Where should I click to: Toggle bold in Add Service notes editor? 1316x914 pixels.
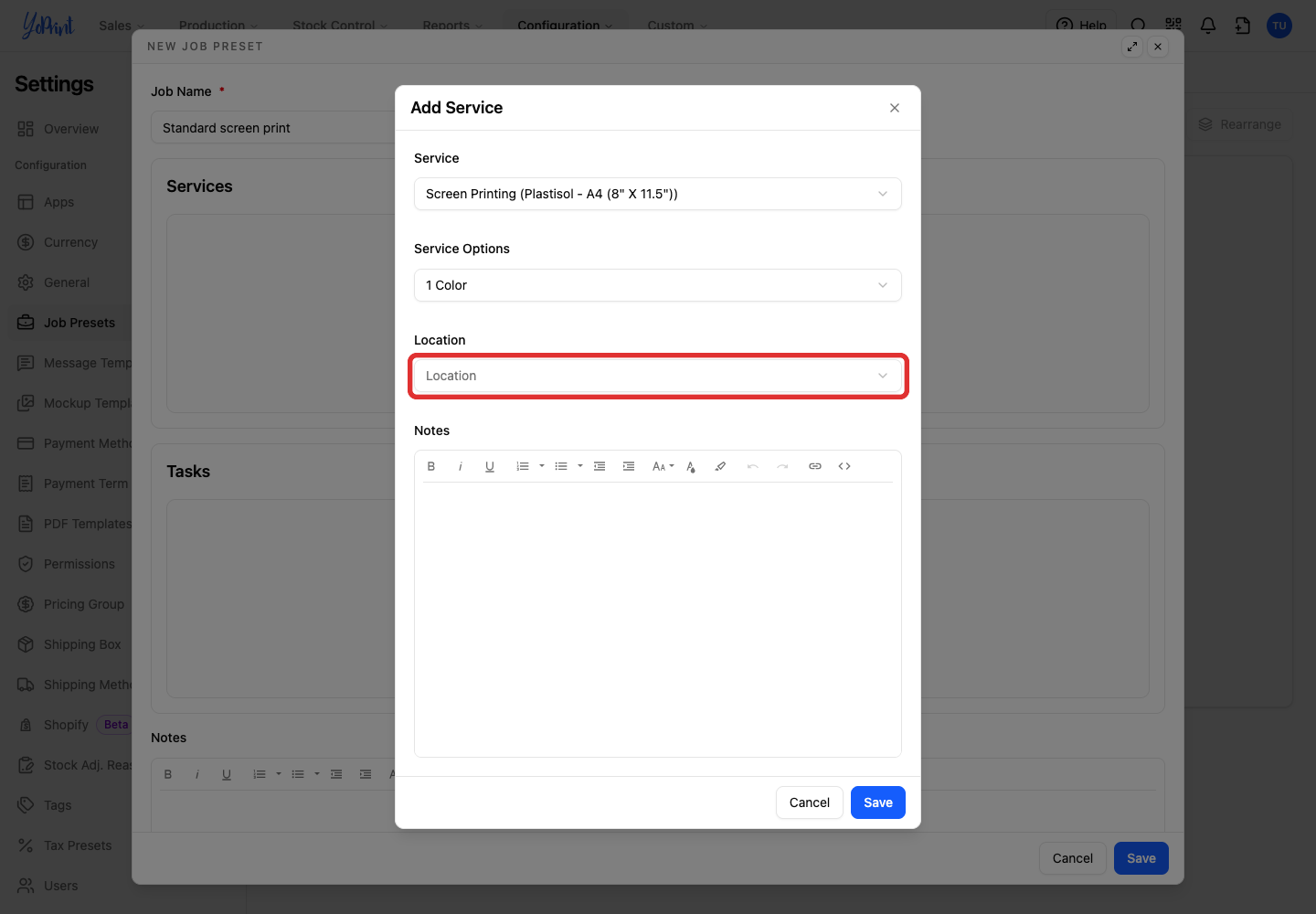pyautogui.click(x=431, y=466)
